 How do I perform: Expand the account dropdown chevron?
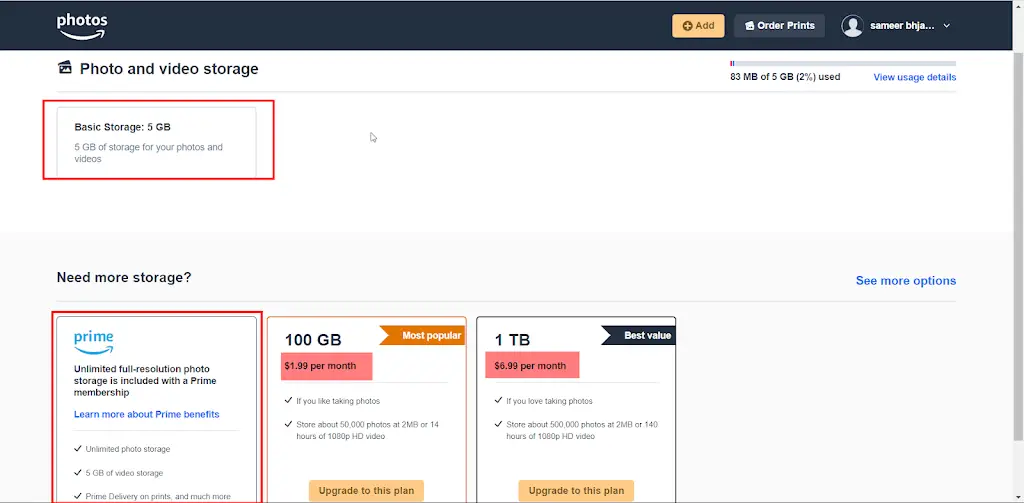[x=947, y=26]
